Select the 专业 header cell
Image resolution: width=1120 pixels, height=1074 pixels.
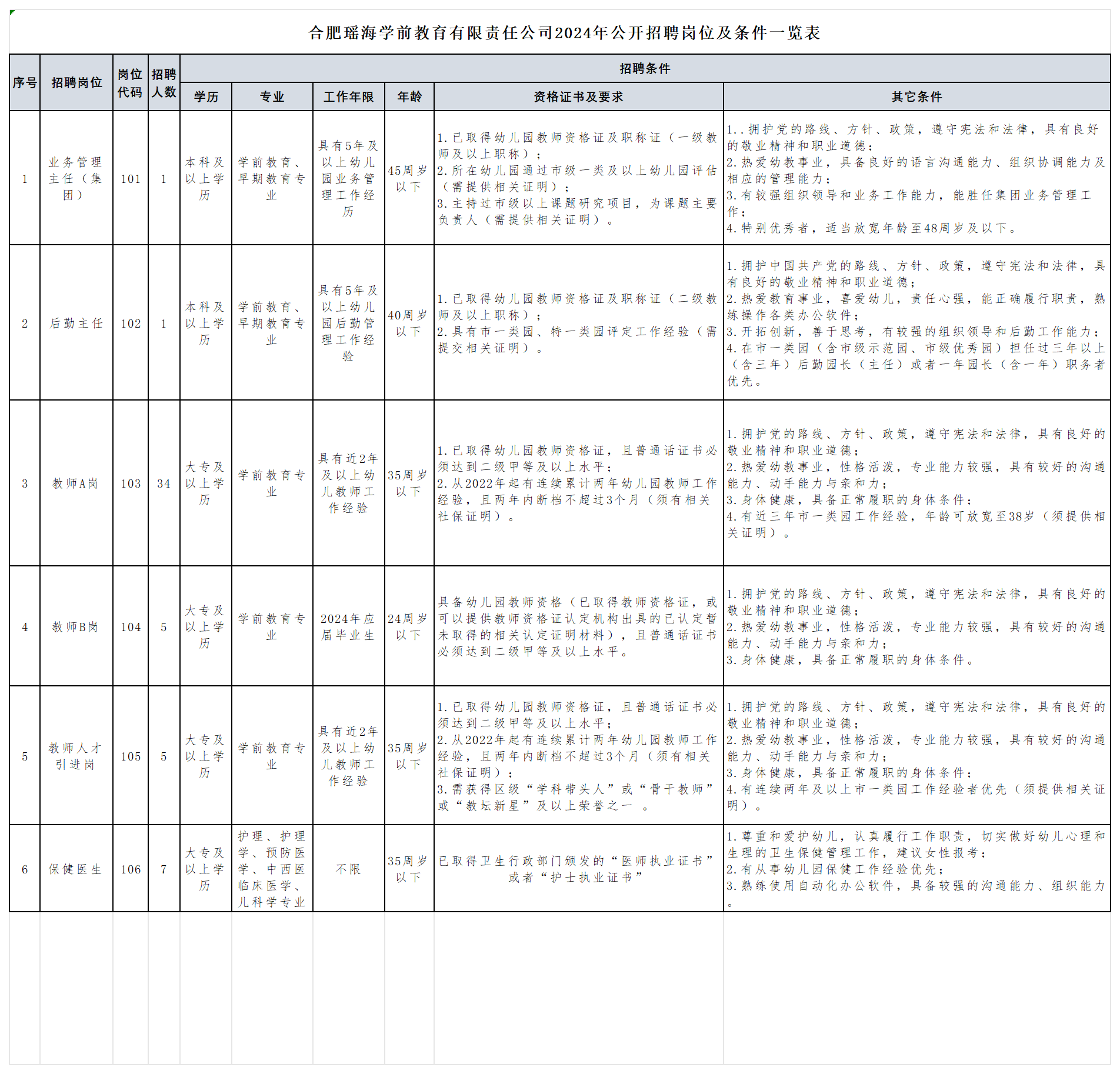[x=272, y=96]
